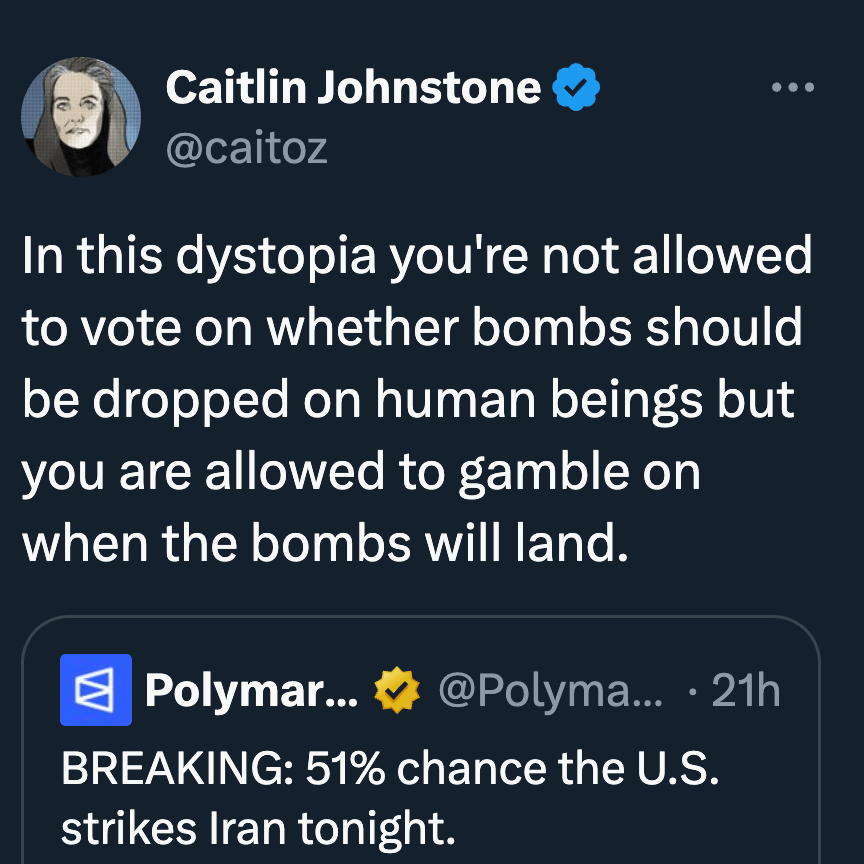Click blue verified badge beside Caitlin Johnstone
This screenshot has width=864, height=864.
(577, 89)
